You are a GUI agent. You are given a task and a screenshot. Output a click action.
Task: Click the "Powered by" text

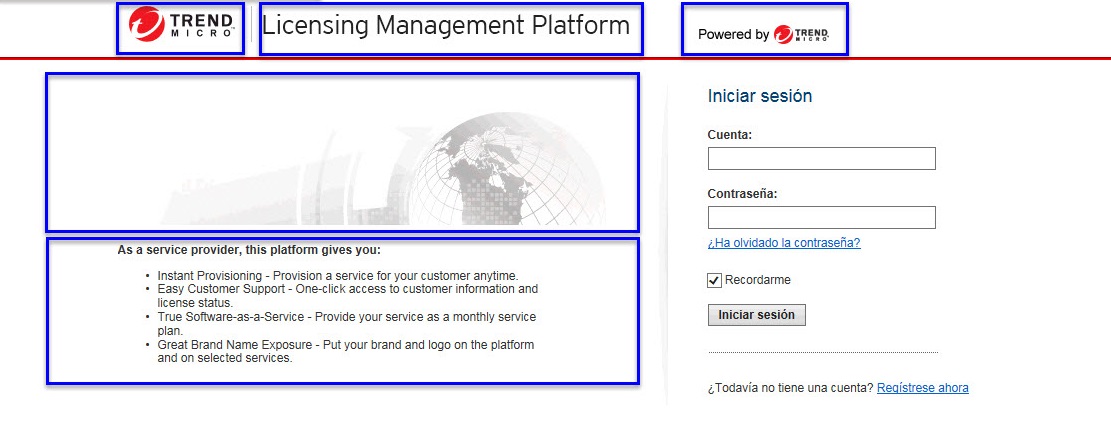(733, 35)
